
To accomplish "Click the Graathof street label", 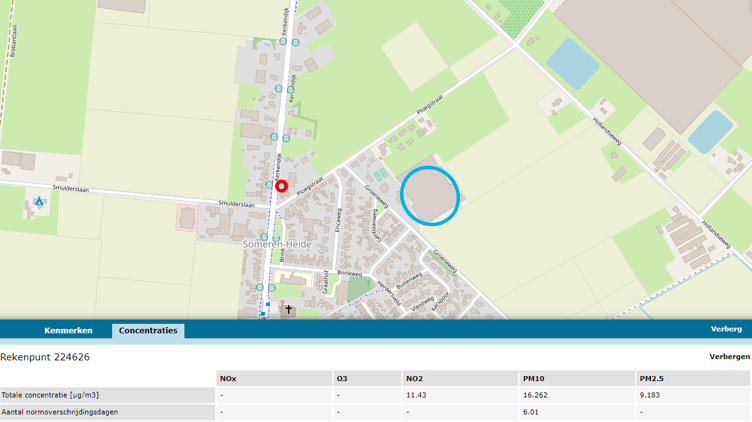I will pyautogui.click(x=326, y=282).
